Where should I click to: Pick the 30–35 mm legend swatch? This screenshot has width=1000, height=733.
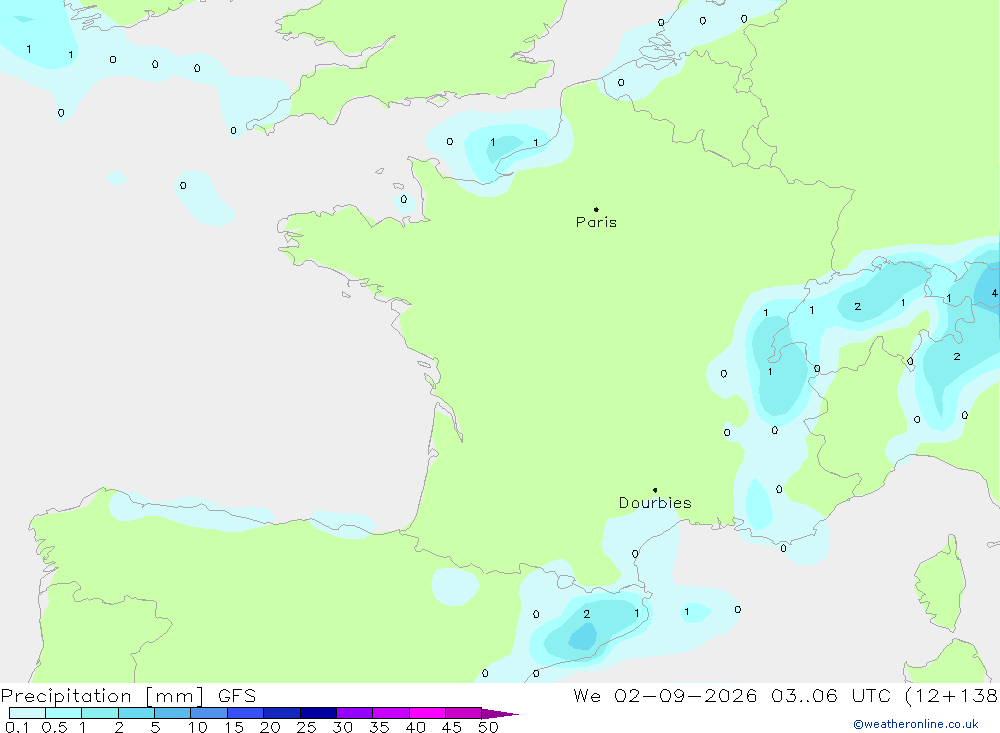[x=355, y=713]
